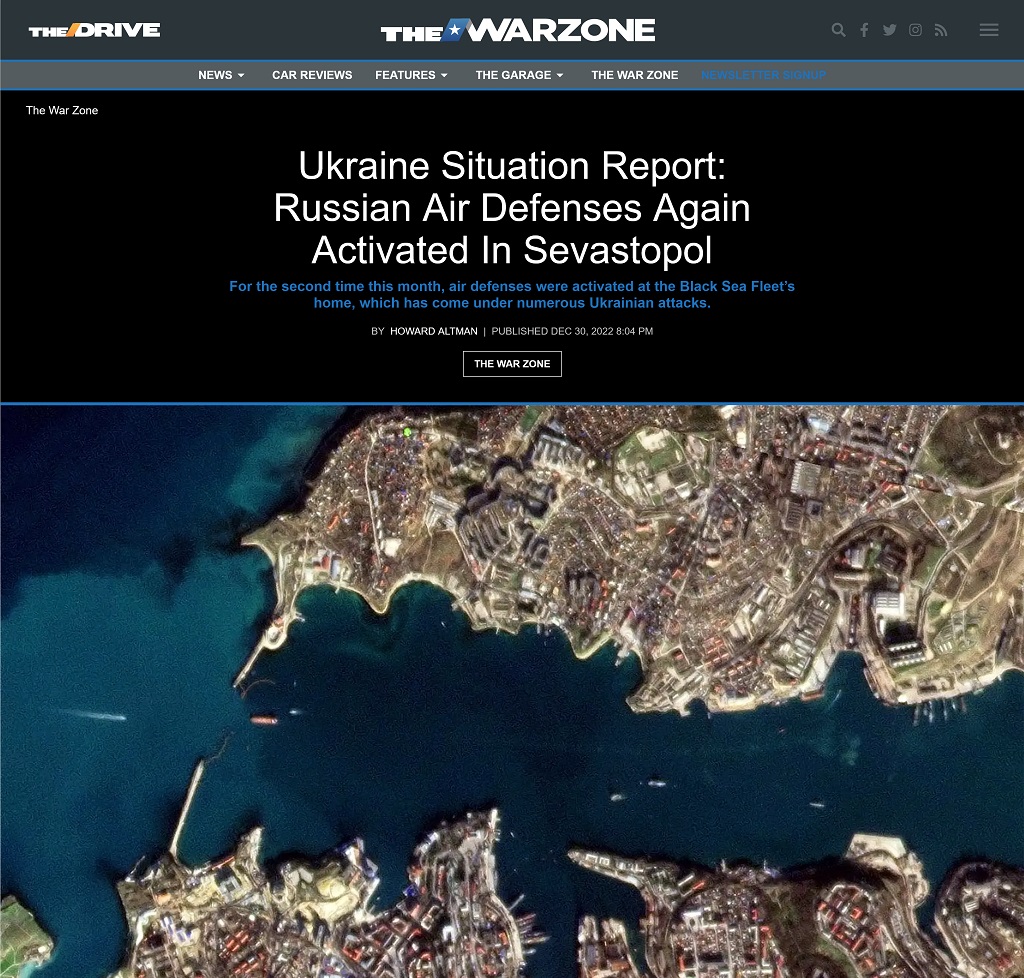1024x978 pixels.
Task: Open The War Zone nav item
Action: (635, 75)
